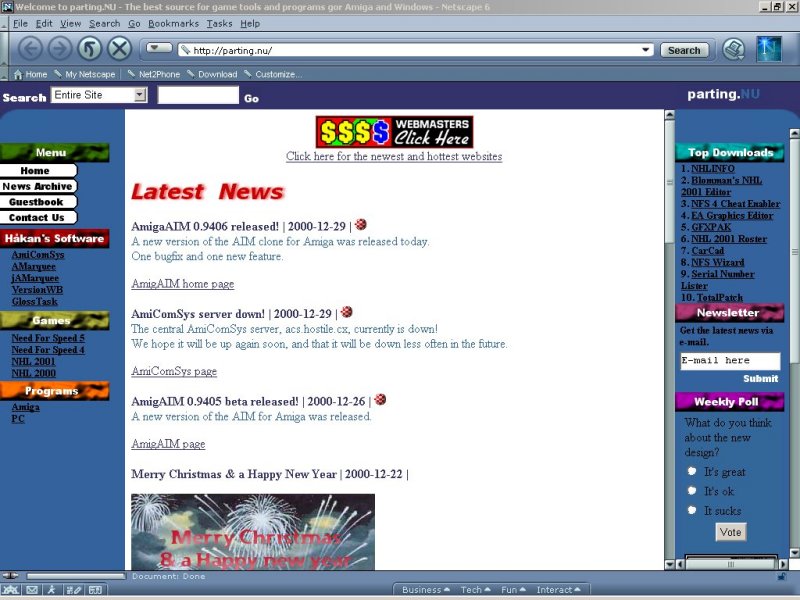The width and height of the screenshot is (800, 600).
Task: Open the Navigator component icon in taskbar
Action: click(x=11, y=590)
